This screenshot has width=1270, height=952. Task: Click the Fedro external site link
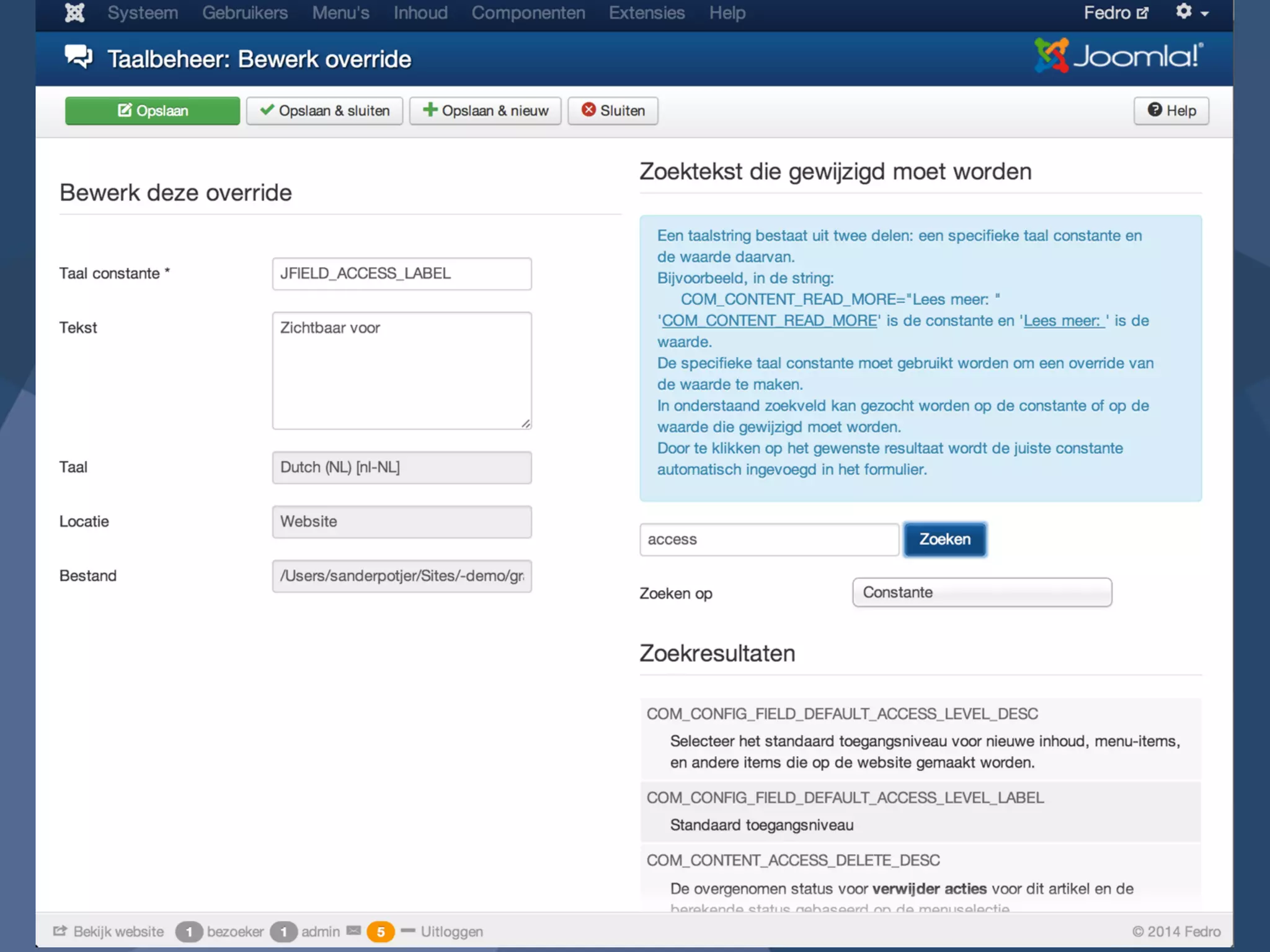point(1116,12)
